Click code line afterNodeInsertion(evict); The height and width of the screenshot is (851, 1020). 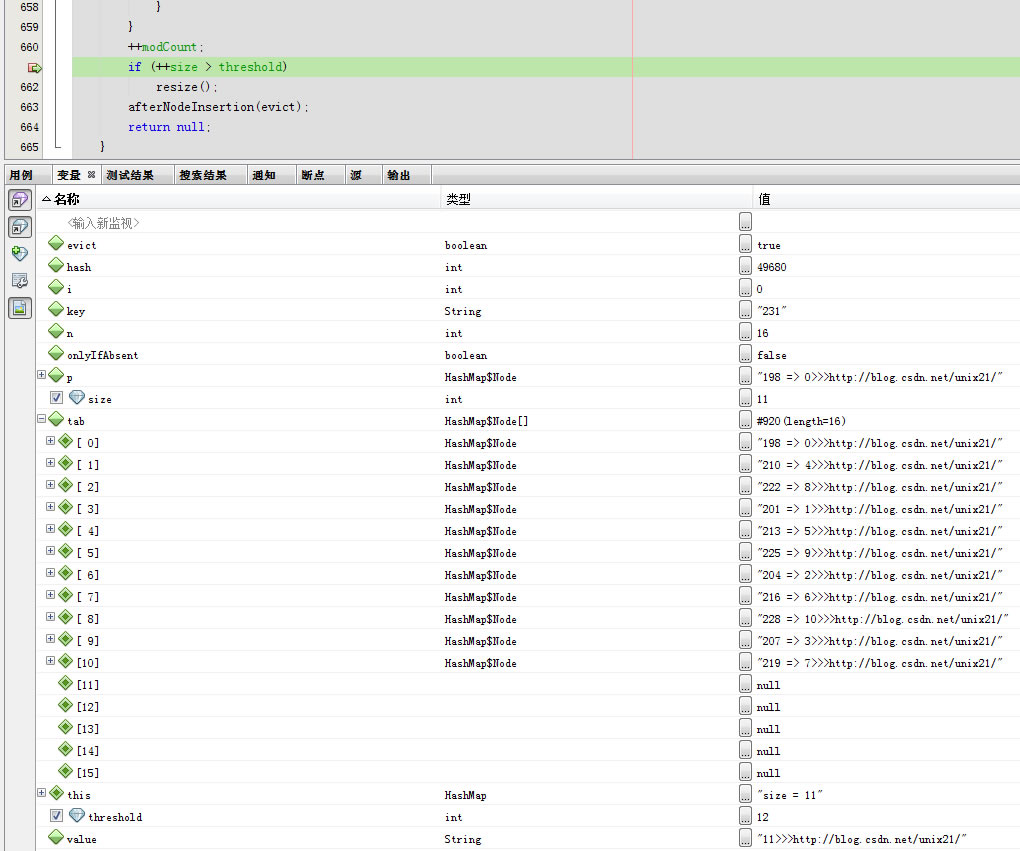click(x=218, y=107)
